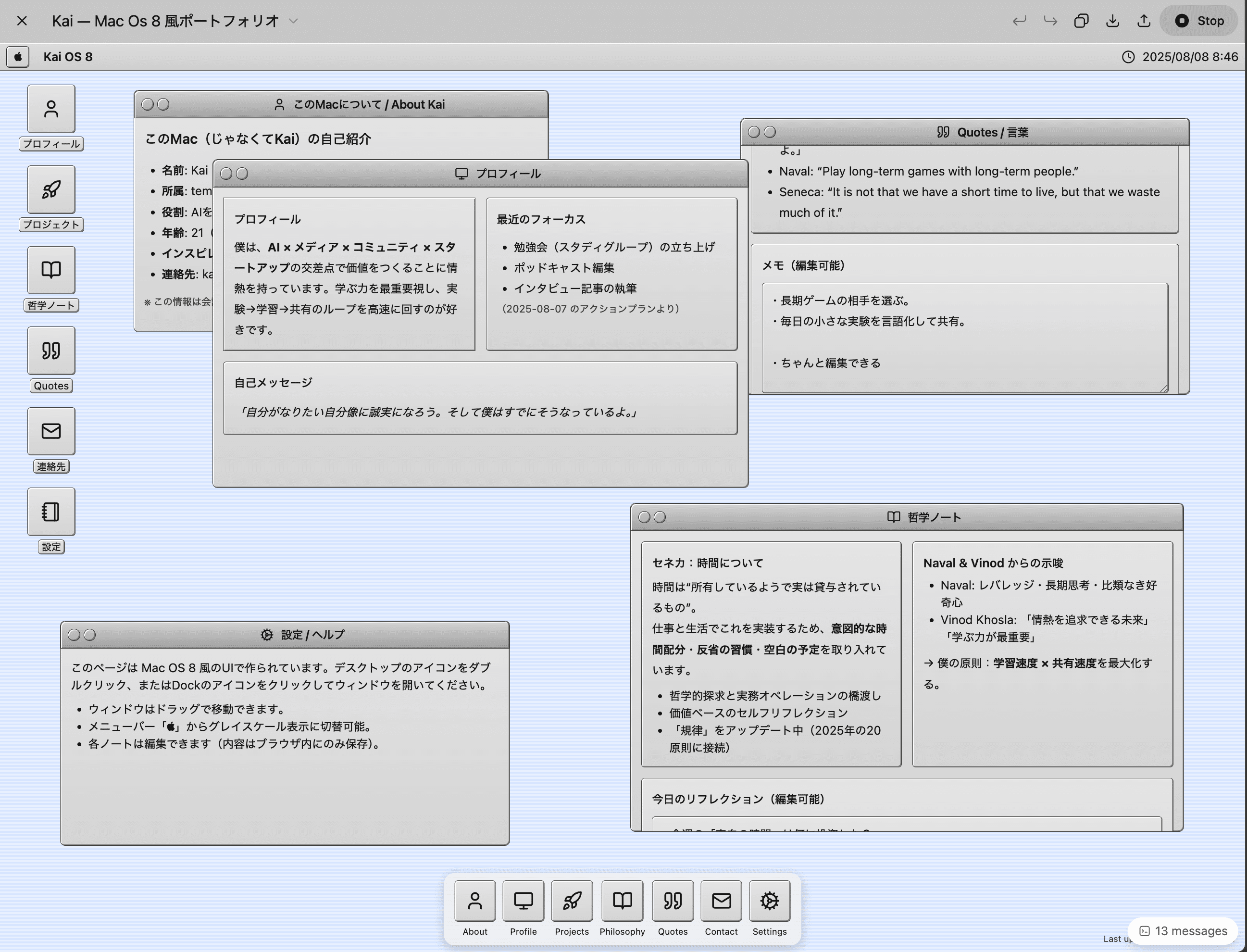Click the プロフィール desktop icon
This screenshot has height=952, width=1247.
[x=51, y=109]
